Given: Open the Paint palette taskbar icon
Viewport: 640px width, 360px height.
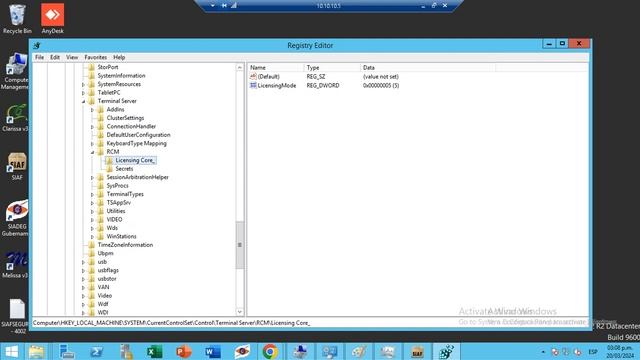Looking at the screenshot, I should point(359,351).
